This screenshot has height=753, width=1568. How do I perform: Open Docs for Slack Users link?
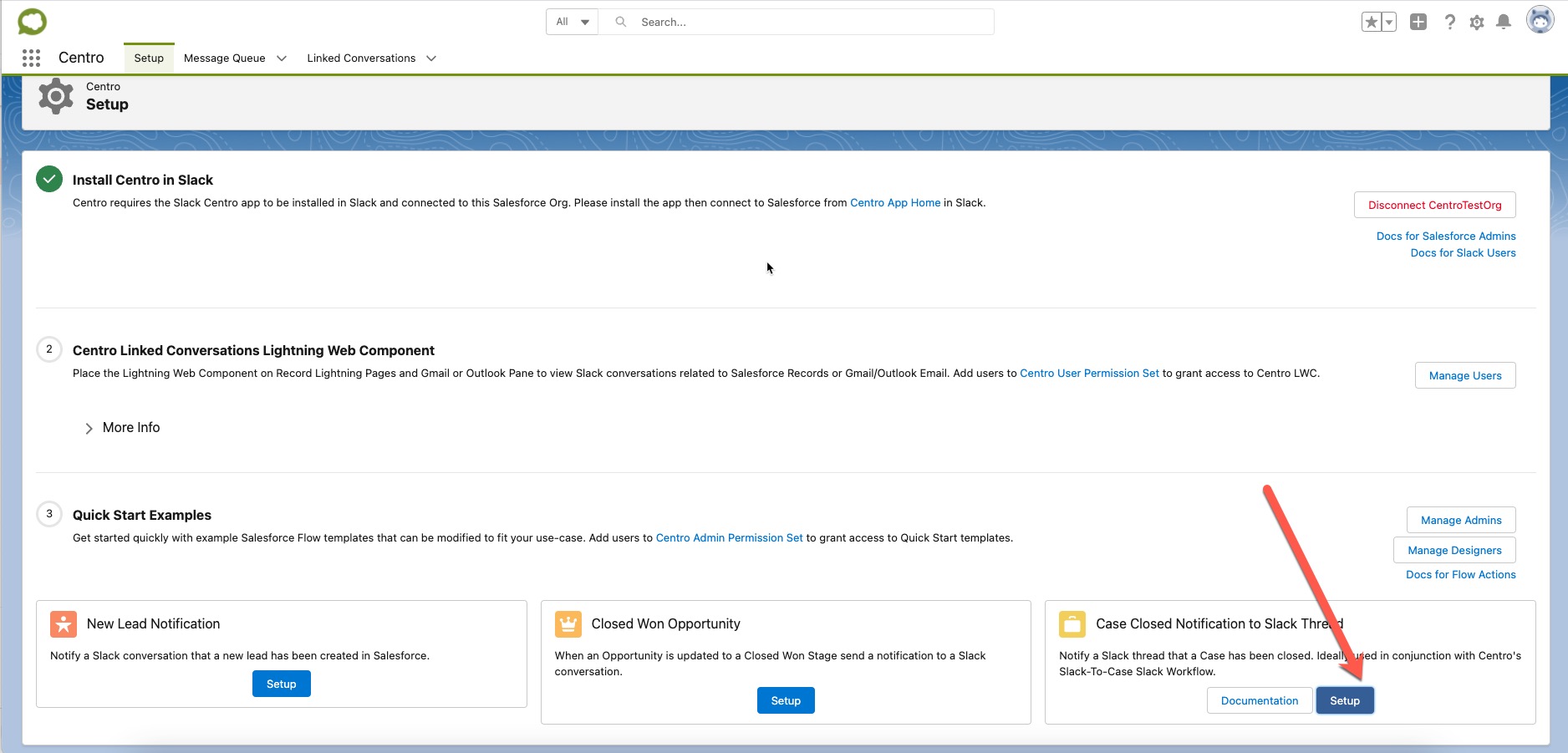[1464, 253]
